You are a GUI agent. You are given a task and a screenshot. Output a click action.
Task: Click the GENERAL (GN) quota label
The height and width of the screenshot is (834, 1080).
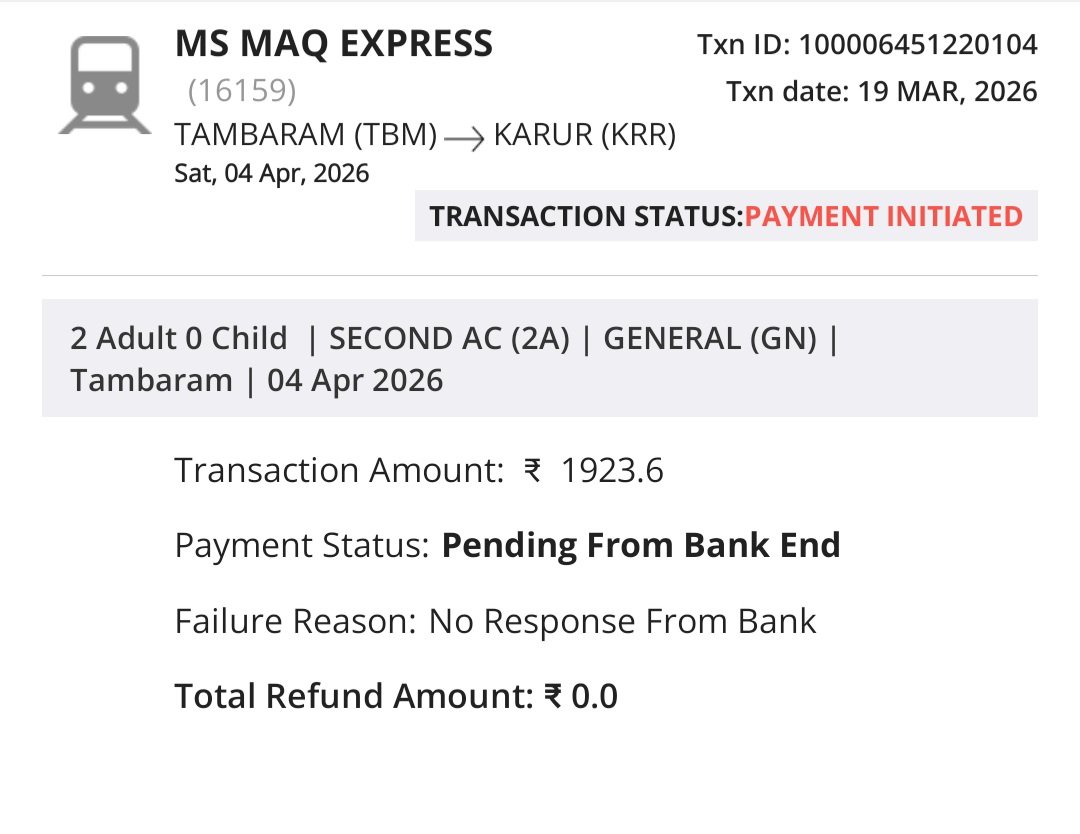pyautogui.click(x=710, y=338)
